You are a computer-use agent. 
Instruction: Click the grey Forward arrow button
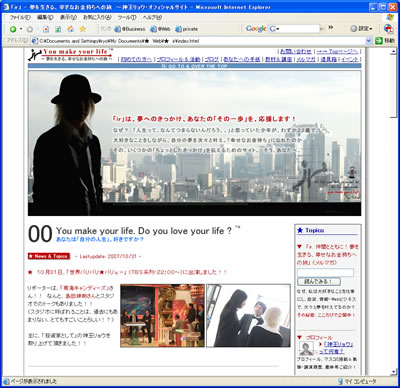[29, 29]
